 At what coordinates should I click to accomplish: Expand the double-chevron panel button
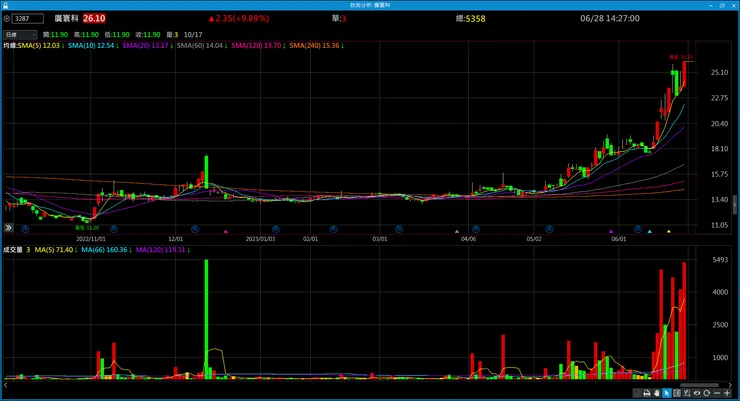pos(8,228)
